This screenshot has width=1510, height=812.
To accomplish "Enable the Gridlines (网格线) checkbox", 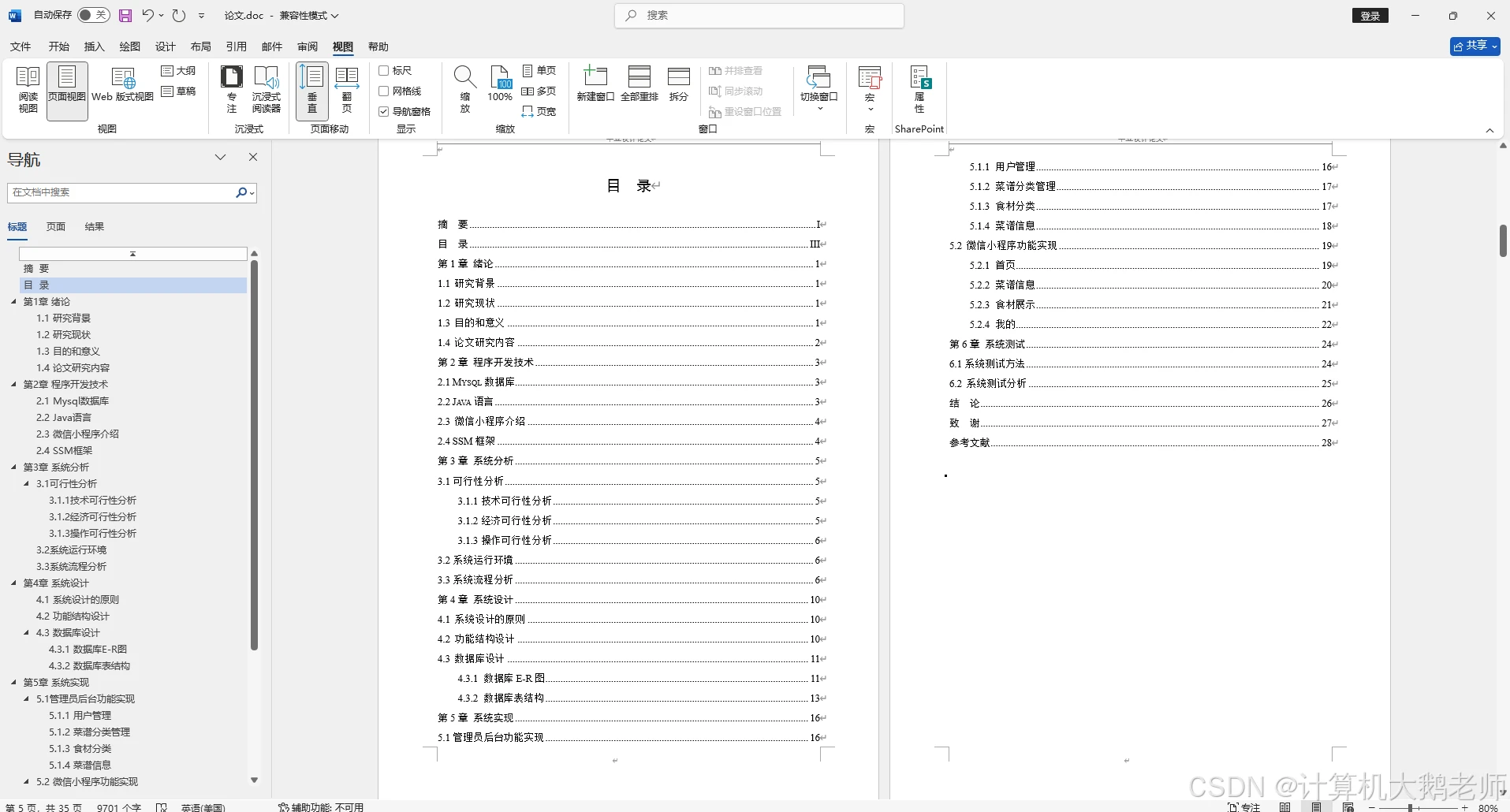I will pyautogui.click(x=384, y=91).
